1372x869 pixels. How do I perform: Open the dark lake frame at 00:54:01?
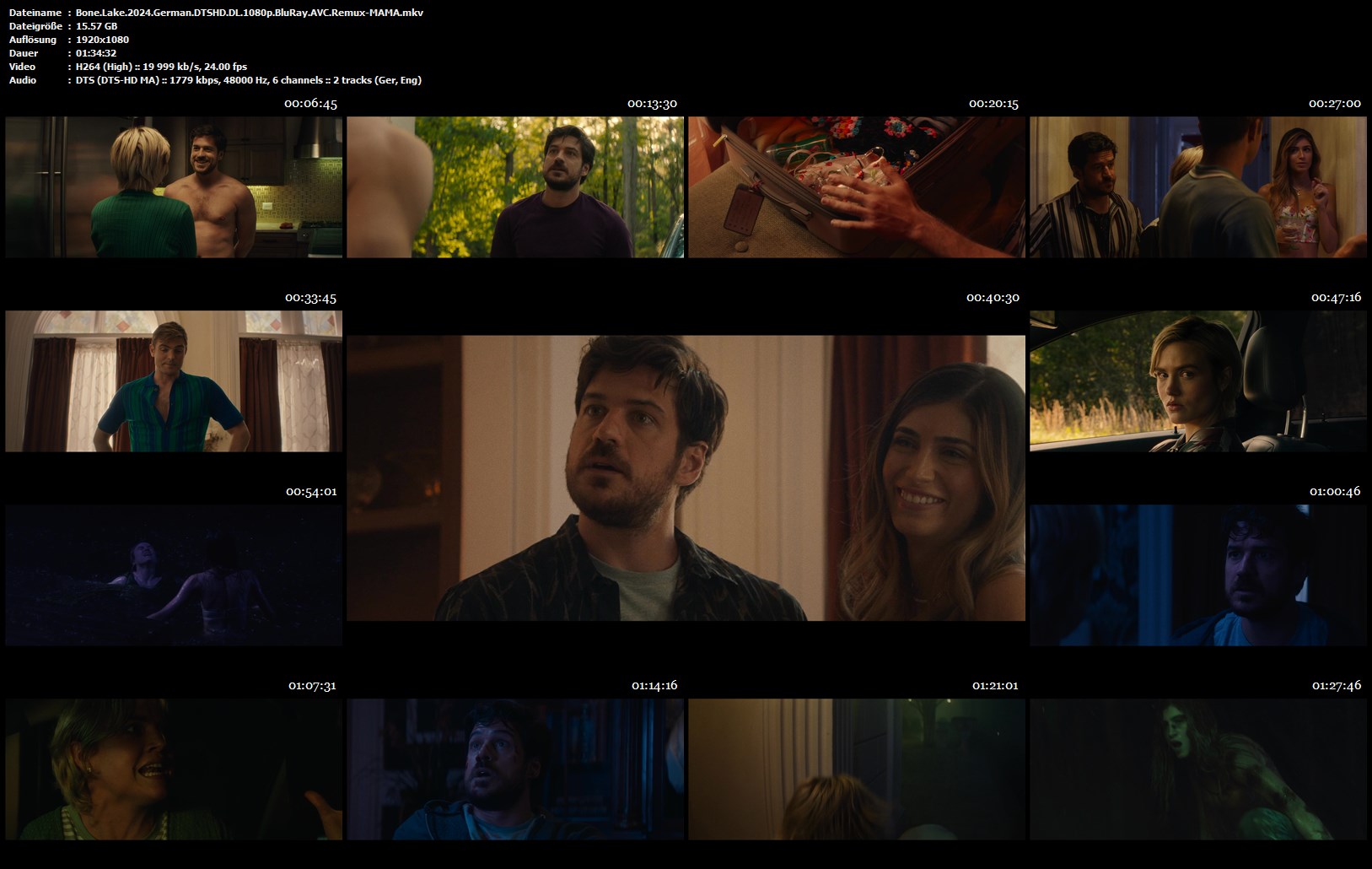174,575
